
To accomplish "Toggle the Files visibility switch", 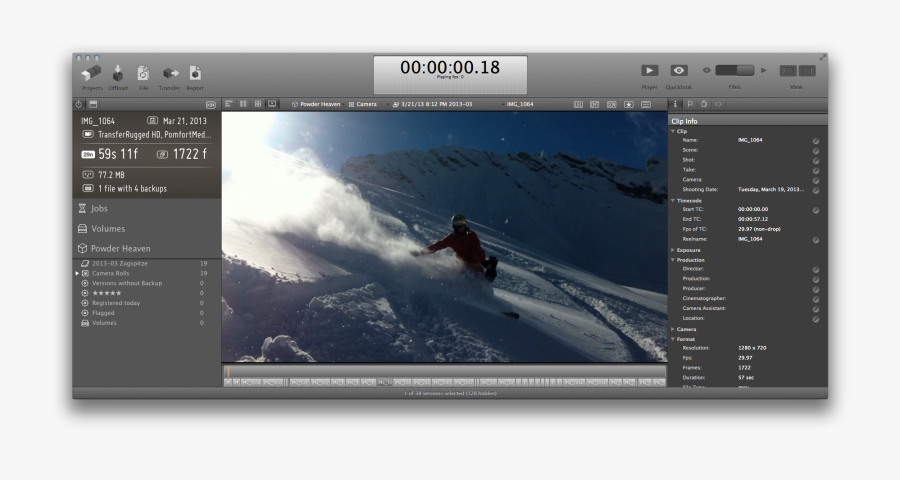I will (x=734, y=71).
